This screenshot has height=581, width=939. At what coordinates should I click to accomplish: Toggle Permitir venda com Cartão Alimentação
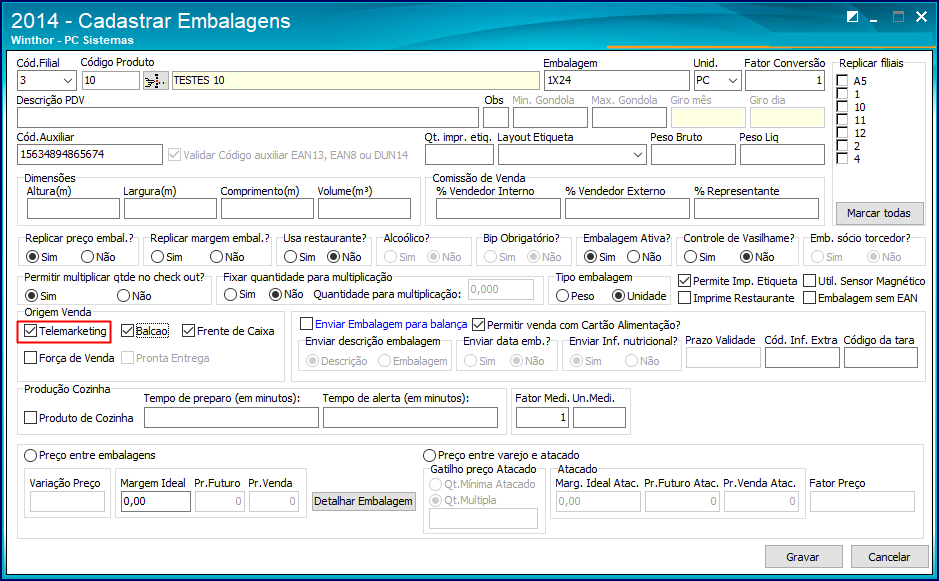(478, 324)
